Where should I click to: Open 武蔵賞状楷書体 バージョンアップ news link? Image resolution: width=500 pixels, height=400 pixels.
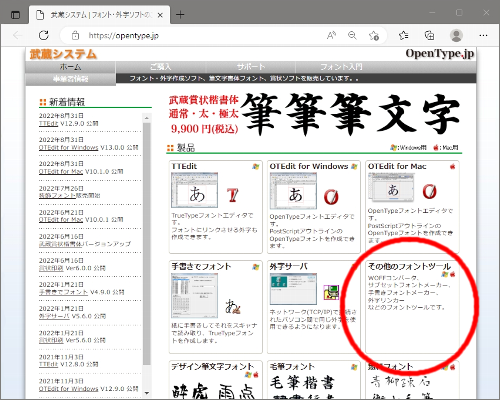tap(60, 244)
